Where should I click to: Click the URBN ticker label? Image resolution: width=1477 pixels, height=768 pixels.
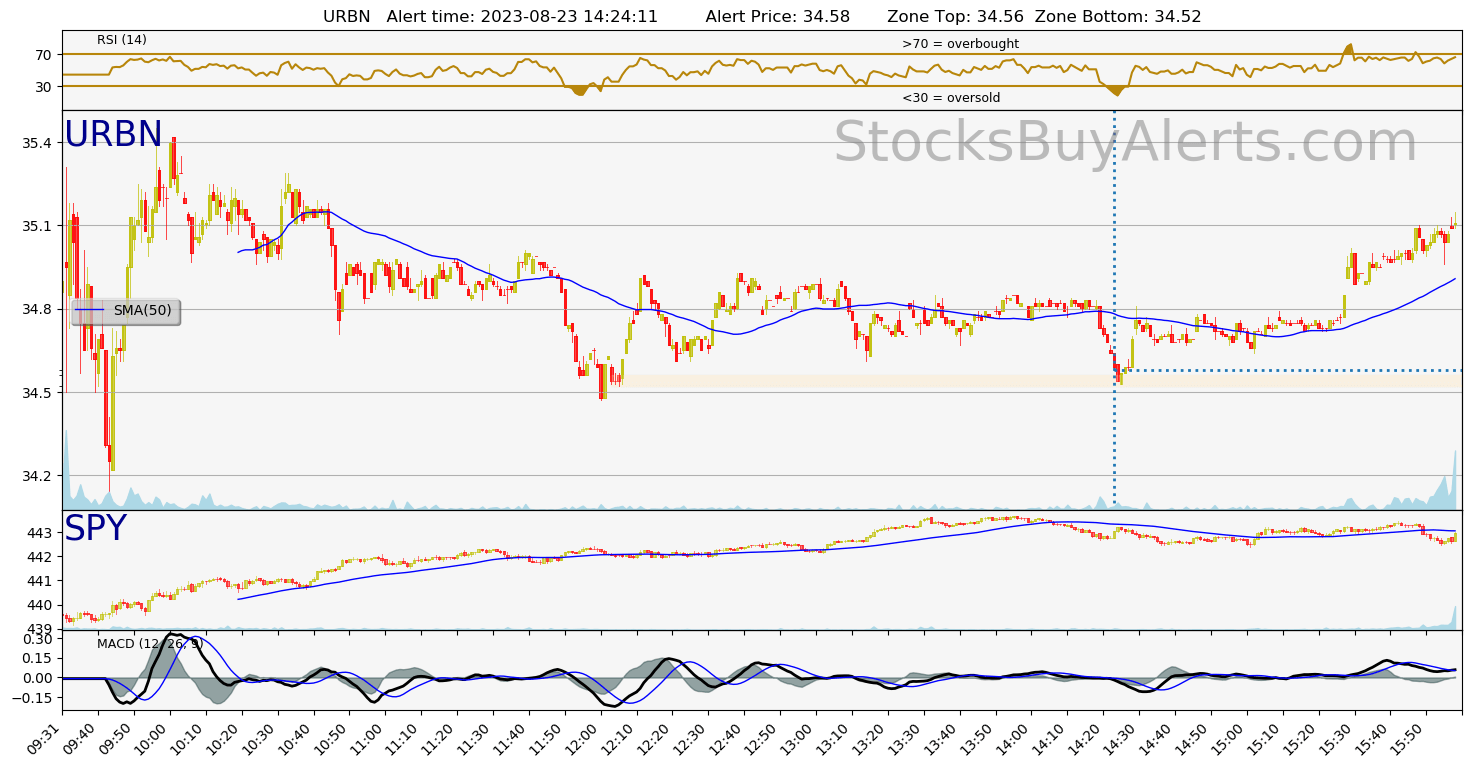click(113, 135)
